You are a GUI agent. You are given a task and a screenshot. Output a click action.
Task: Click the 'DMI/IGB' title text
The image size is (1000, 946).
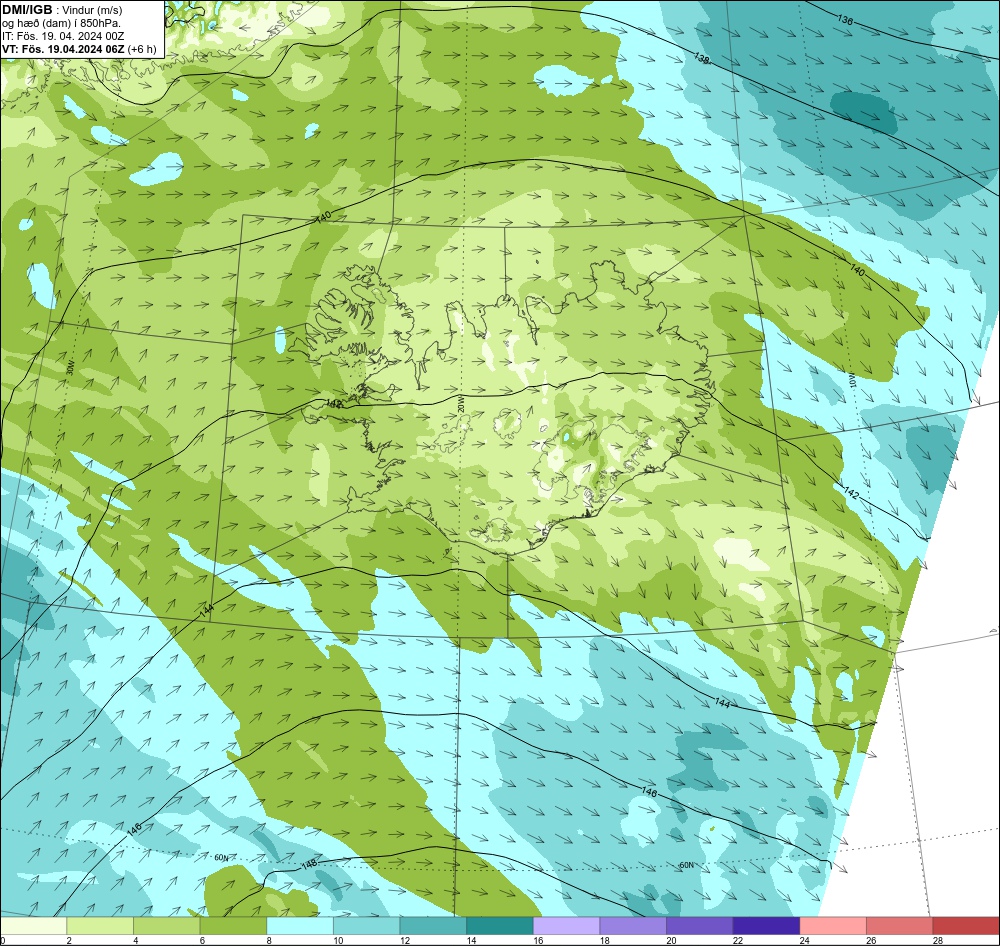pyautogui.click(x=27, y=10)
